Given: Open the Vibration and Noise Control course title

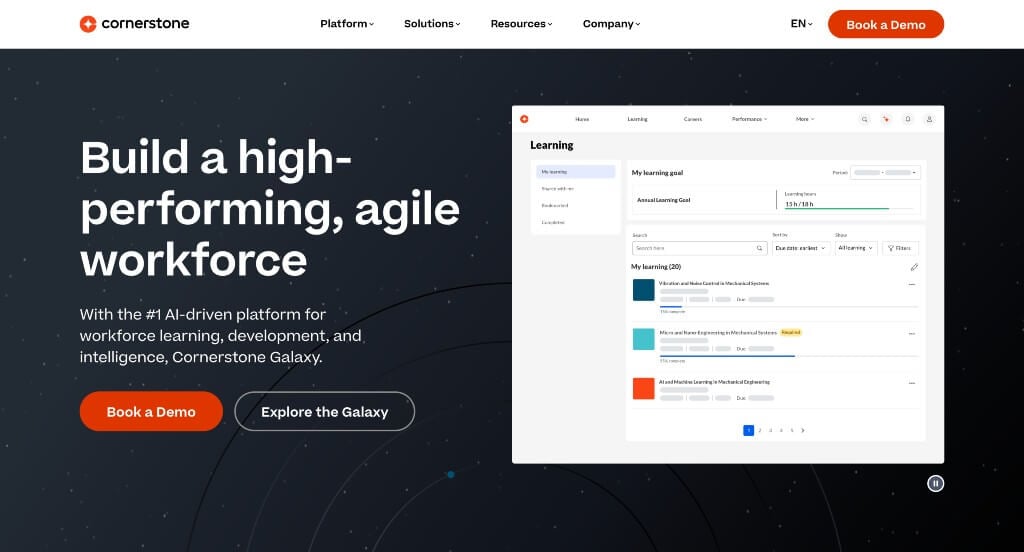Looking at the screenshot, I should tap(714, 284).
